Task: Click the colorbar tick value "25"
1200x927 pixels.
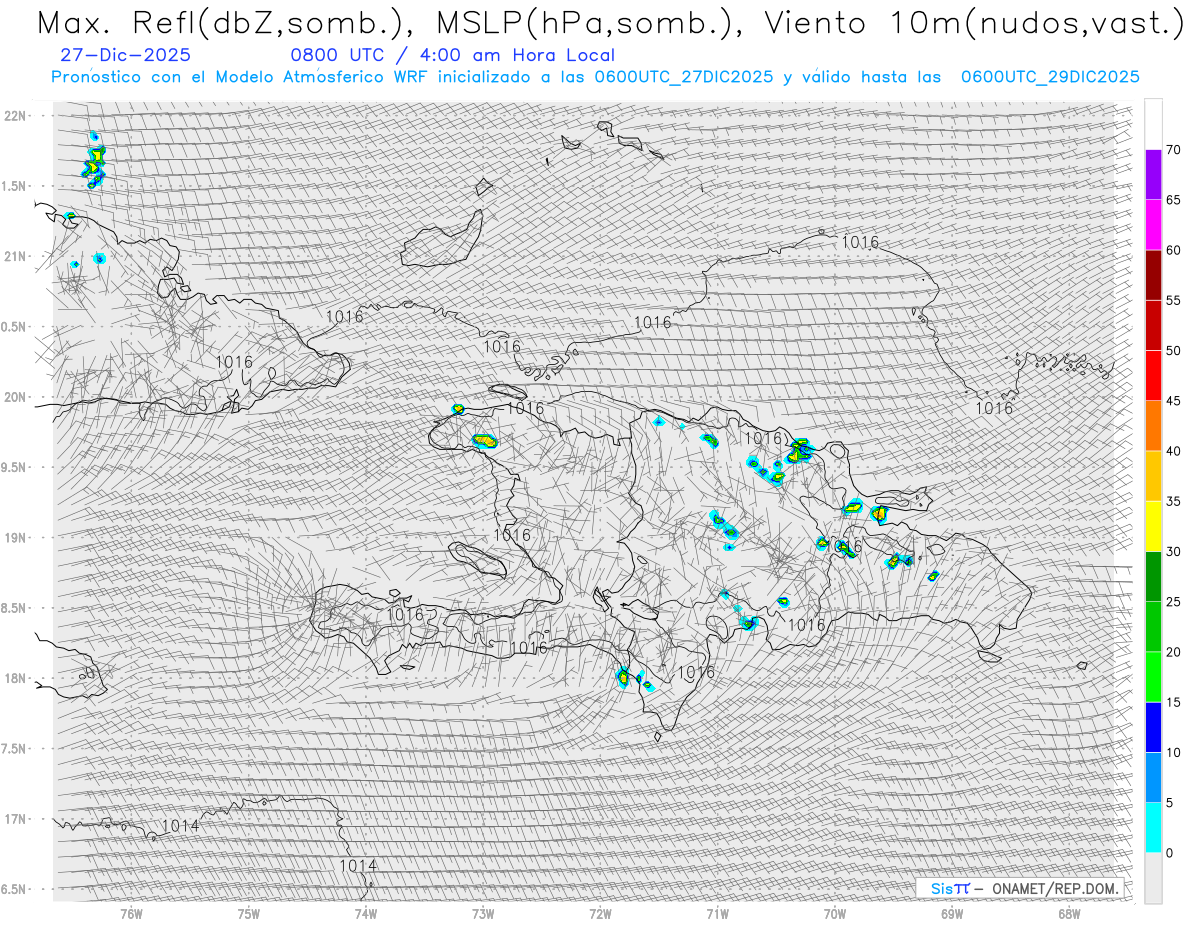Action: coord(1174,602)
